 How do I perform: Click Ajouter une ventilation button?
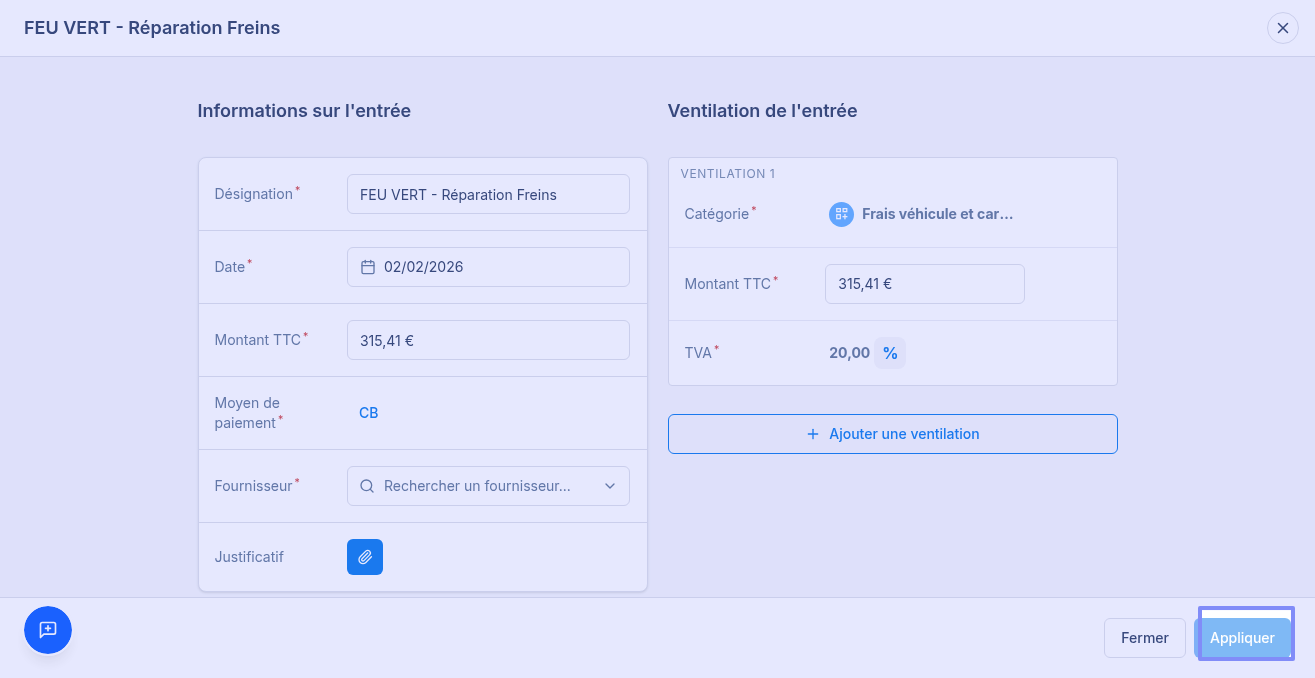click(893, 434)
